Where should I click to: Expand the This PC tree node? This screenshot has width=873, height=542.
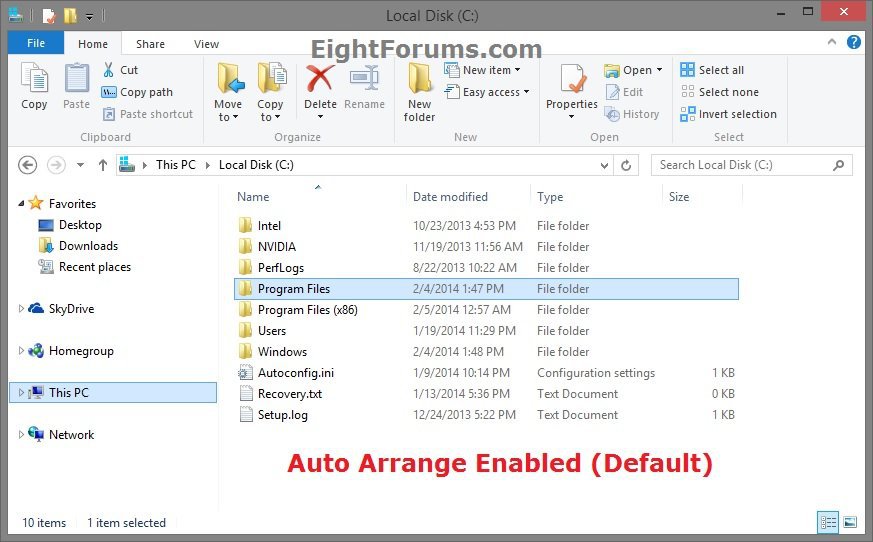(21, 392)
